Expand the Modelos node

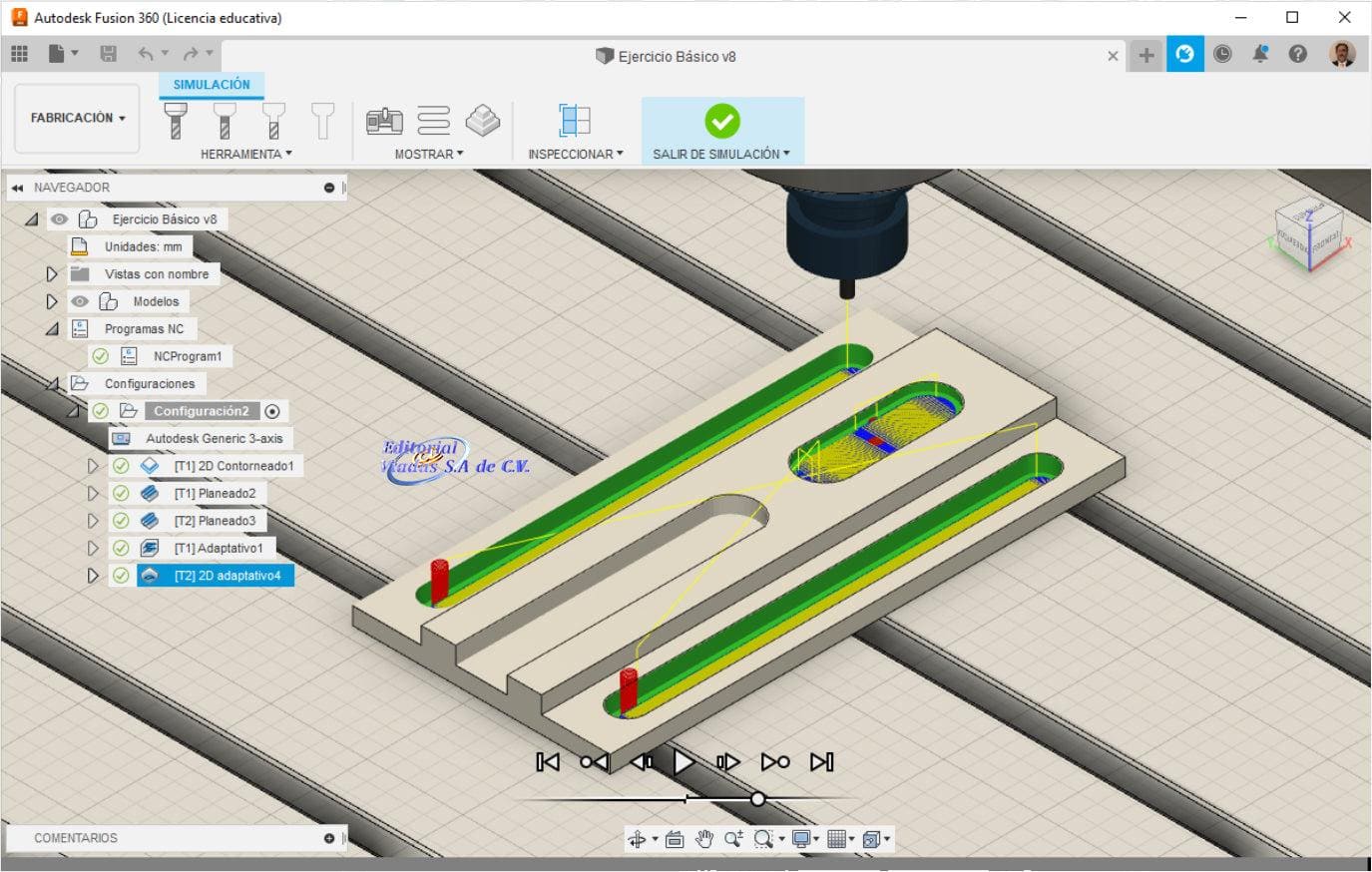(52, 301)
